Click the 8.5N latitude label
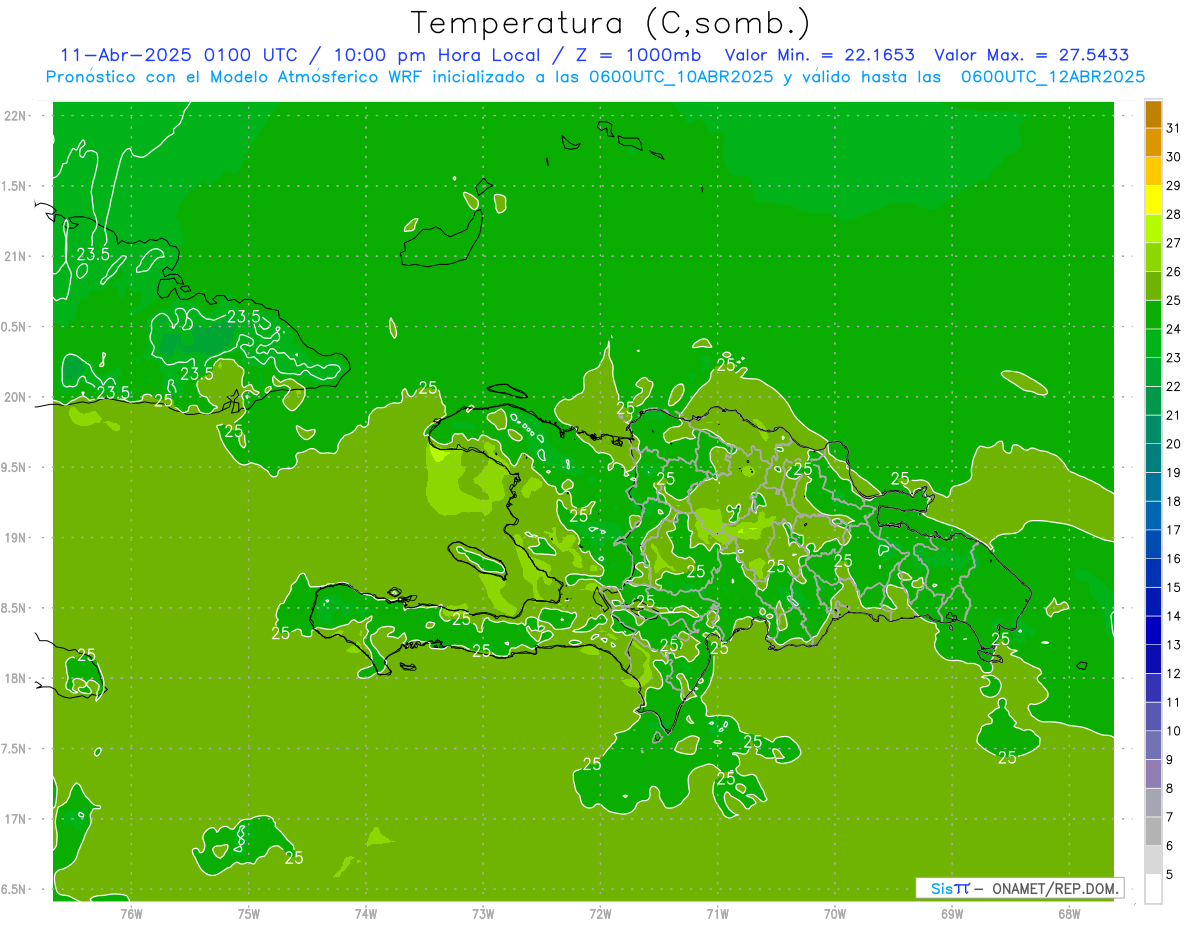This screenshot has width=1200, height=927. coord(16,608)
